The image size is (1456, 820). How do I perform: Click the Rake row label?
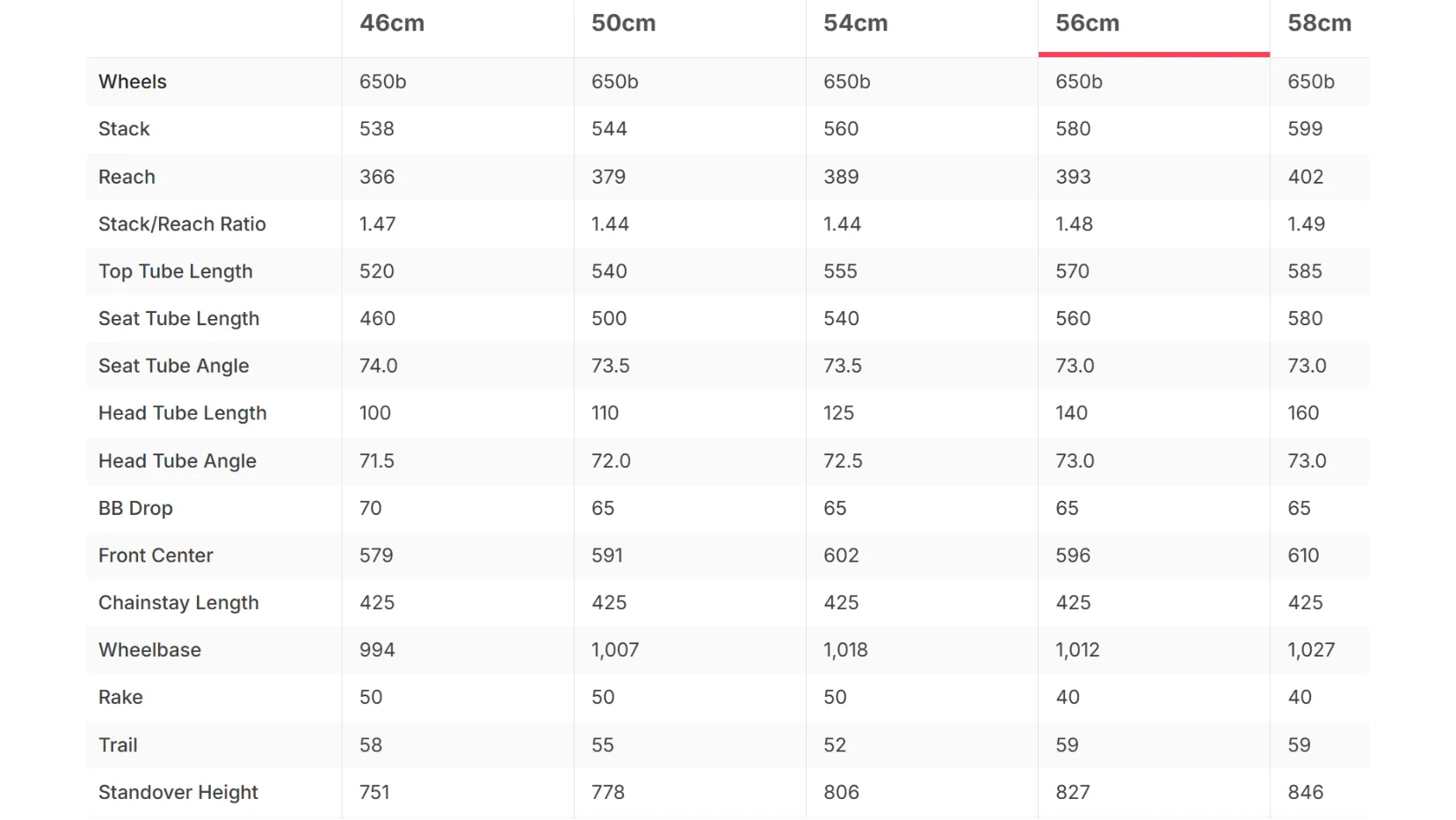click(120, 698)
